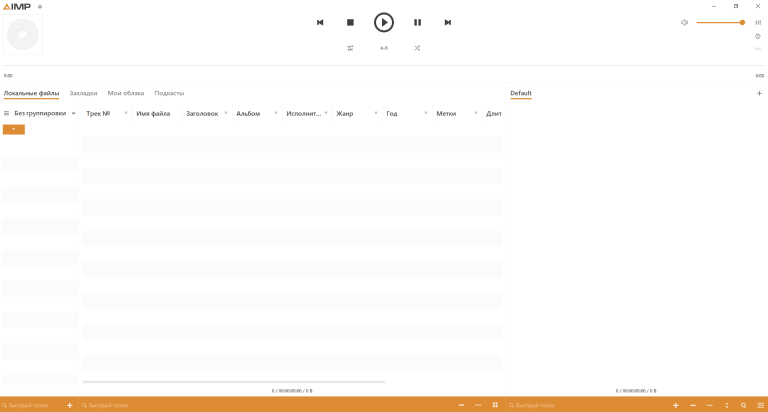This screenshot has width=768, height=412.
Task: Open the Год column filter arrow
Action: pyautogui.click(x=426, y=114)
